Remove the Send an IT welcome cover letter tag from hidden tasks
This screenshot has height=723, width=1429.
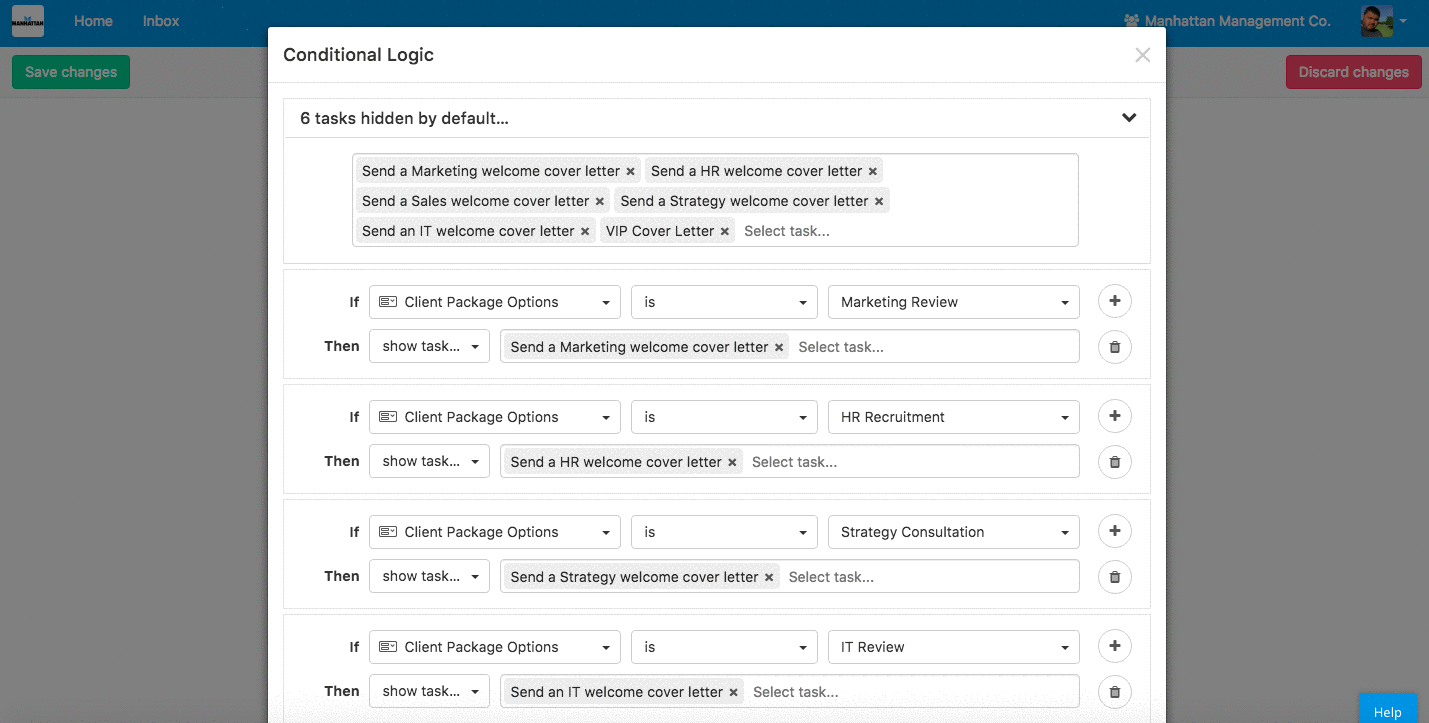pyautogui.click(x=585, y=232)
